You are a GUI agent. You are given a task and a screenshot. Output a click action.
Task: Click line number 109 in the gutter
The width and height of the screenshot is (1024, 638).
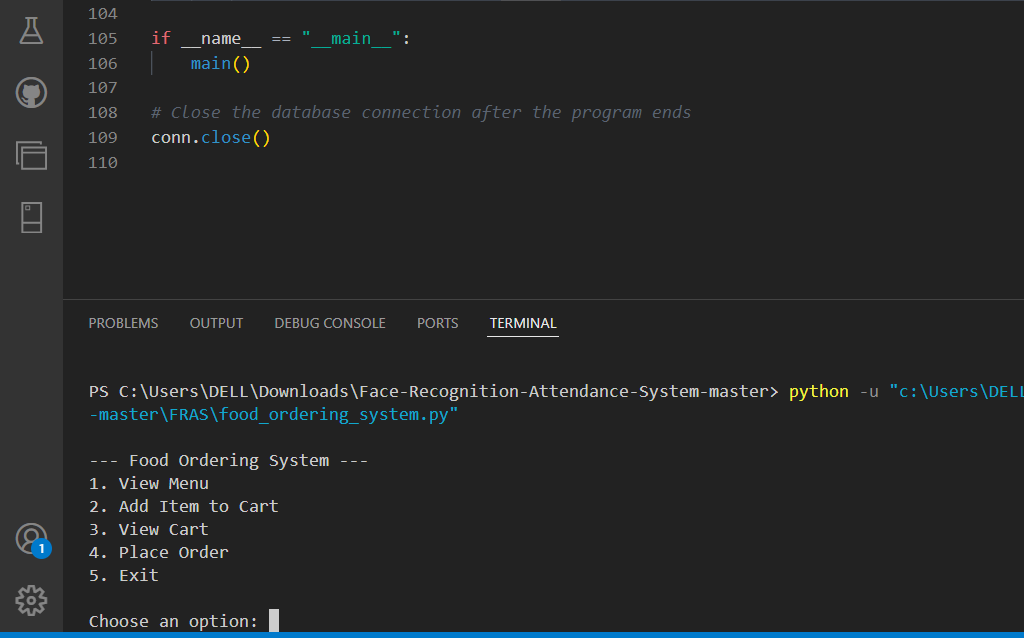point(103,138)
